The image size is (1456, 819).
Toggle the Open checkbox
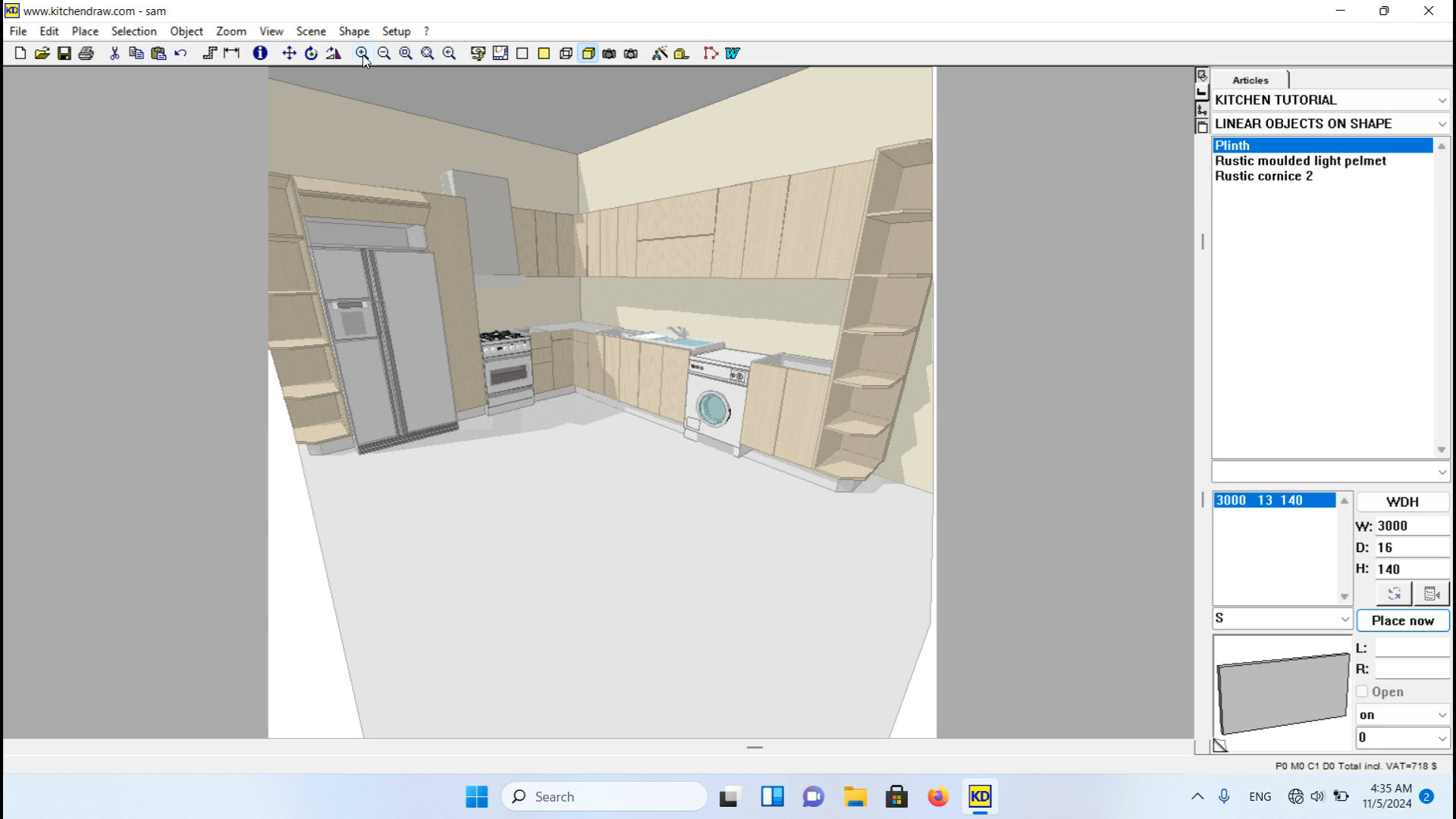point(1362,692)
